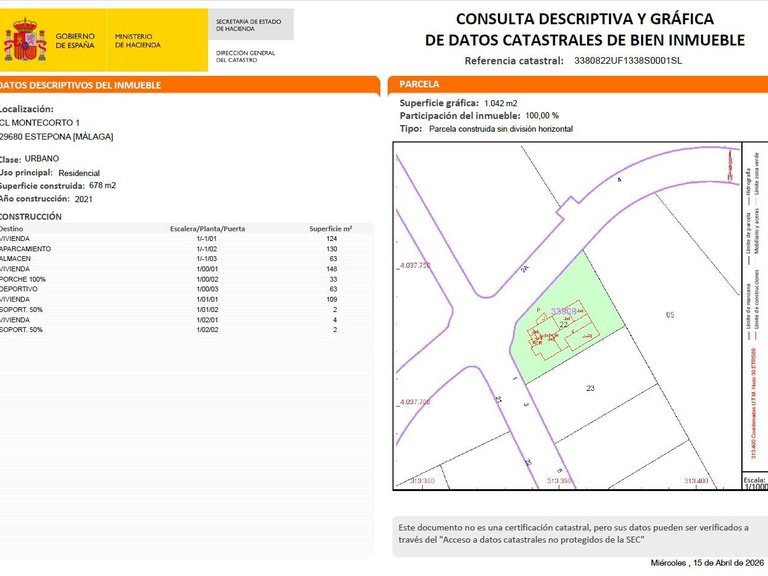Select surface value '148'
768x576 pixels.
click(x=332, y=269)
